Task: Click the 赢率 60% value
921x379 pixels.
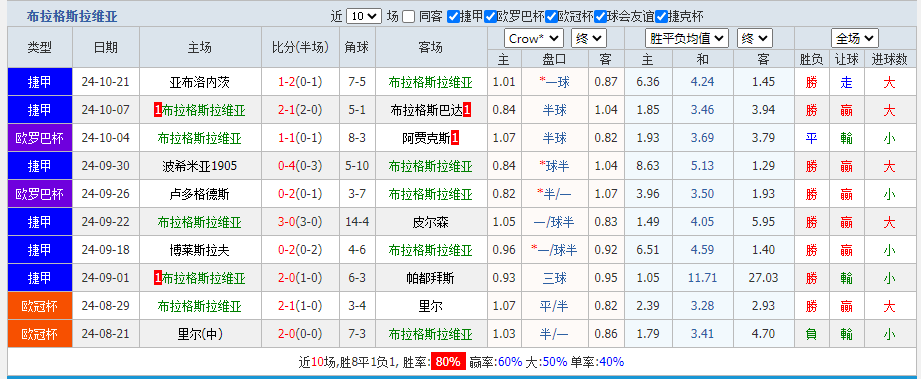Action: pyautogui.click(x=510, y=361)
